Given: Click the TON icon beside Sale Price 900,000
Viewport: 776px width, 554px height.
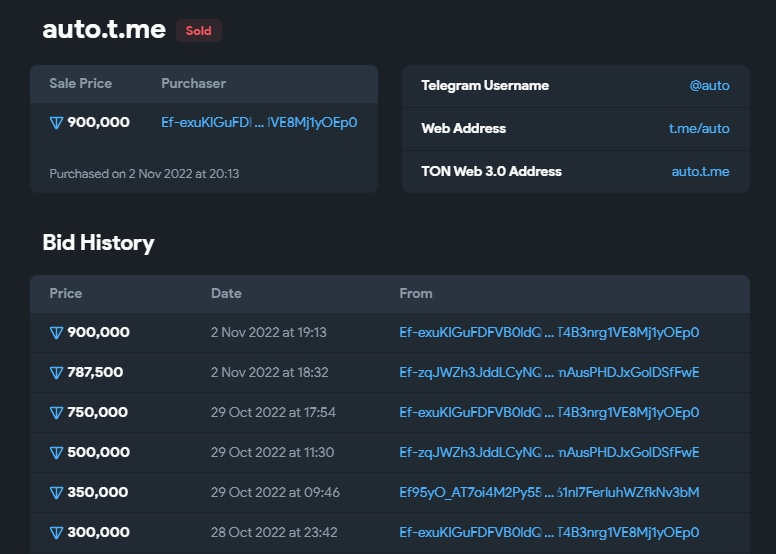Looking at the screenshot, I should 56,122.
